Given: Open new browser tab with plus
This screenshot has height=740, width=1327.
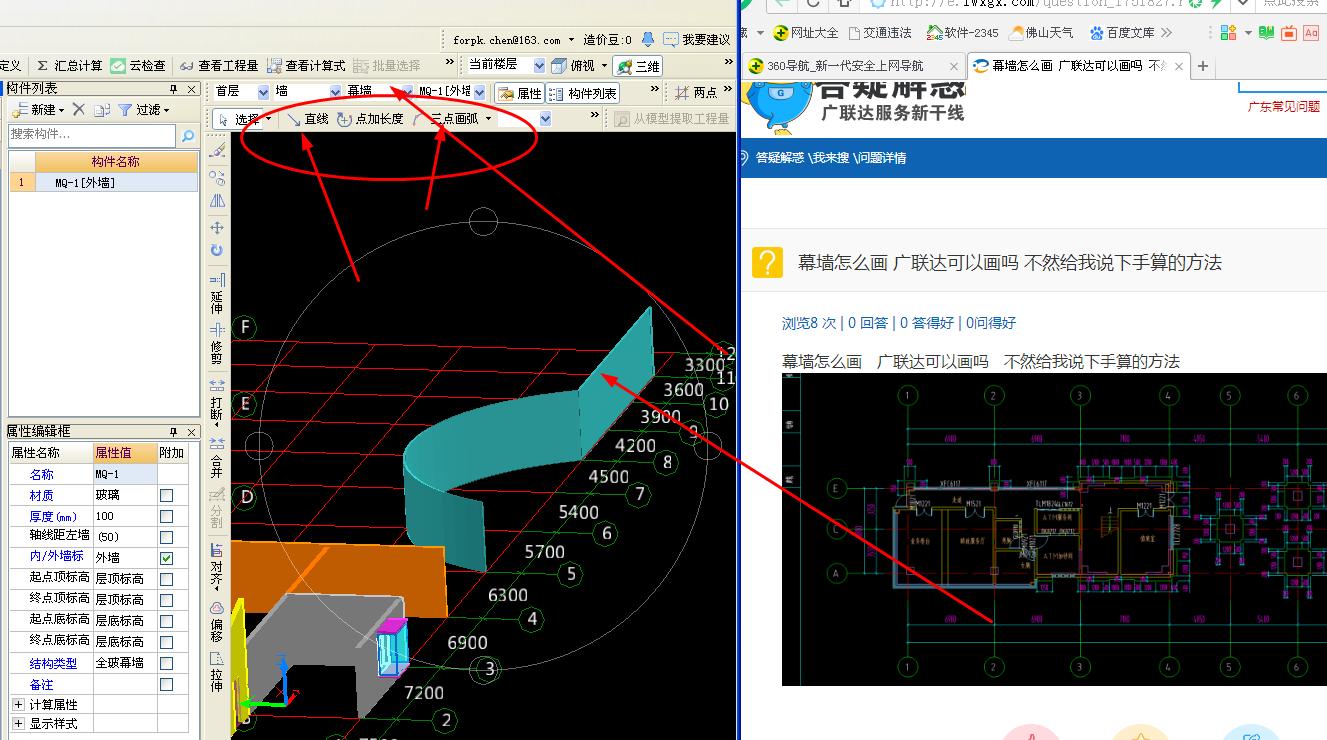Looking at the screenshot, I should 1203,66.
